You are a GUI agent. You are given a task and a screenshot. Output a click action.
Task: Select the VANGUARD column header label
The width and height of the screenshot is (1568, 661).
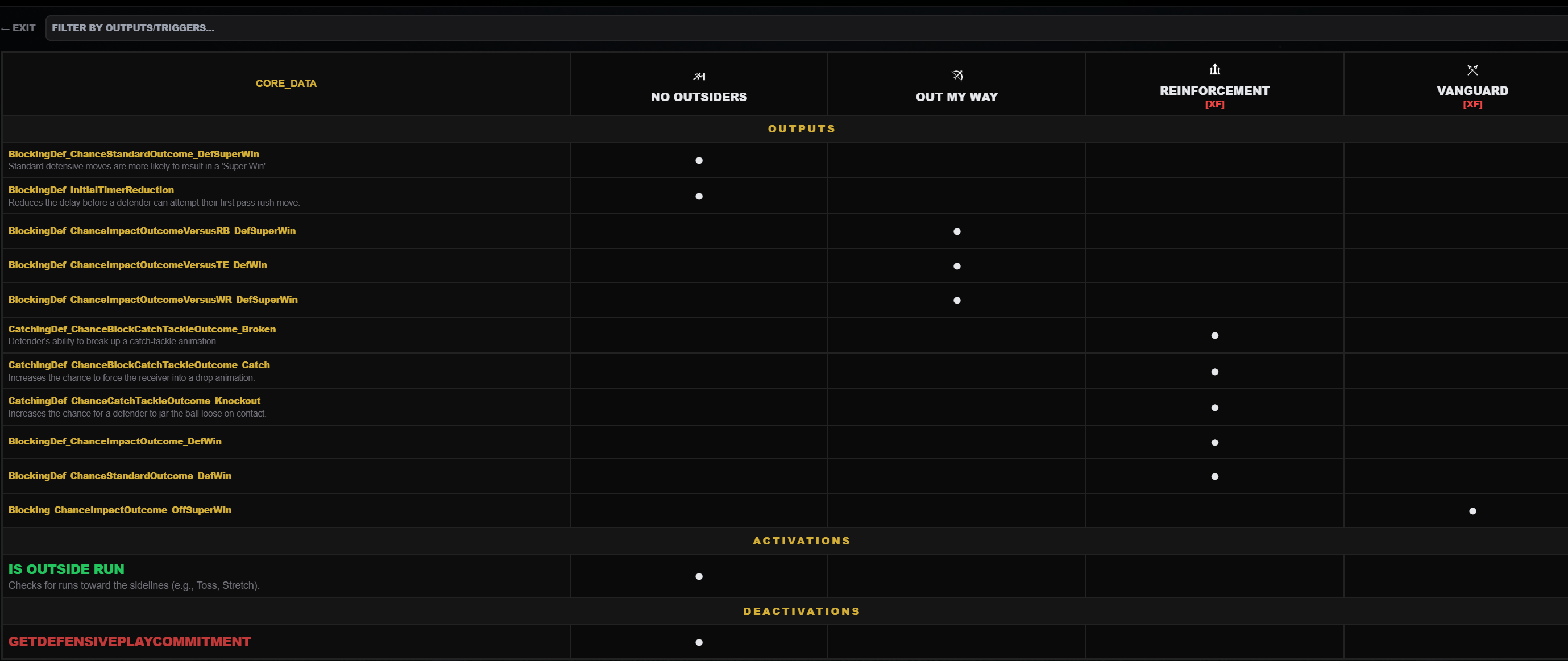[x=1472, y=91]
